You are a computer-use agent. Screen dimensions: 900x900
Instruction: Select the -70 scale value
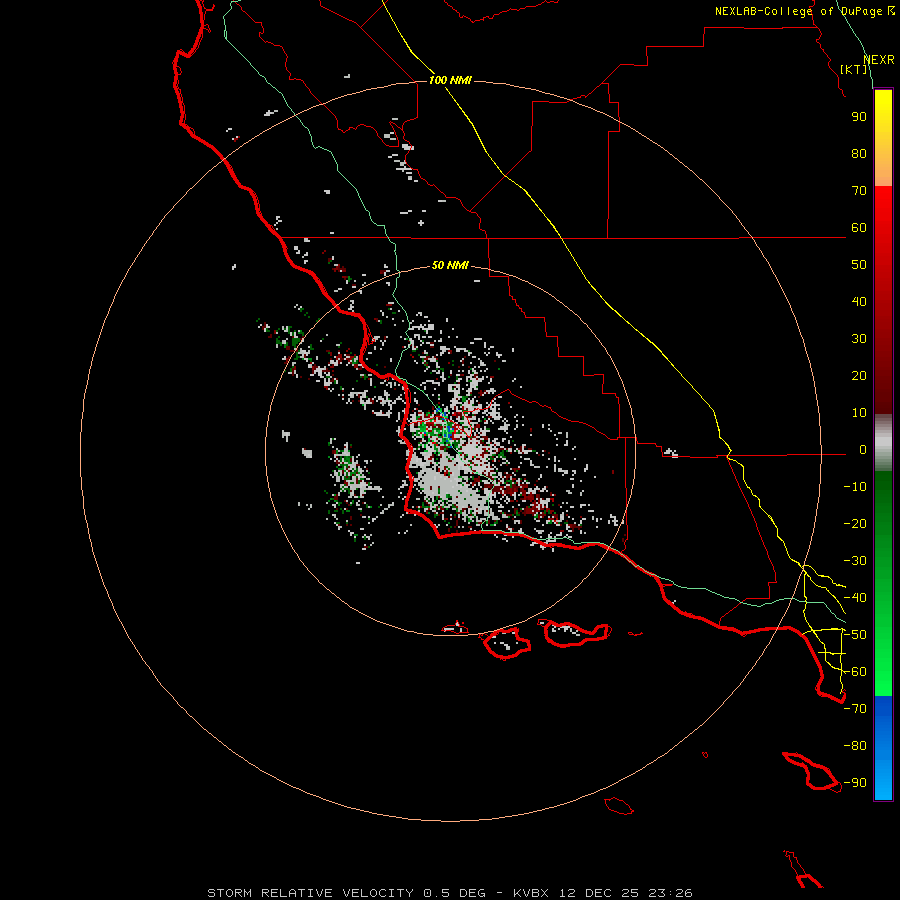click(855, 709)
